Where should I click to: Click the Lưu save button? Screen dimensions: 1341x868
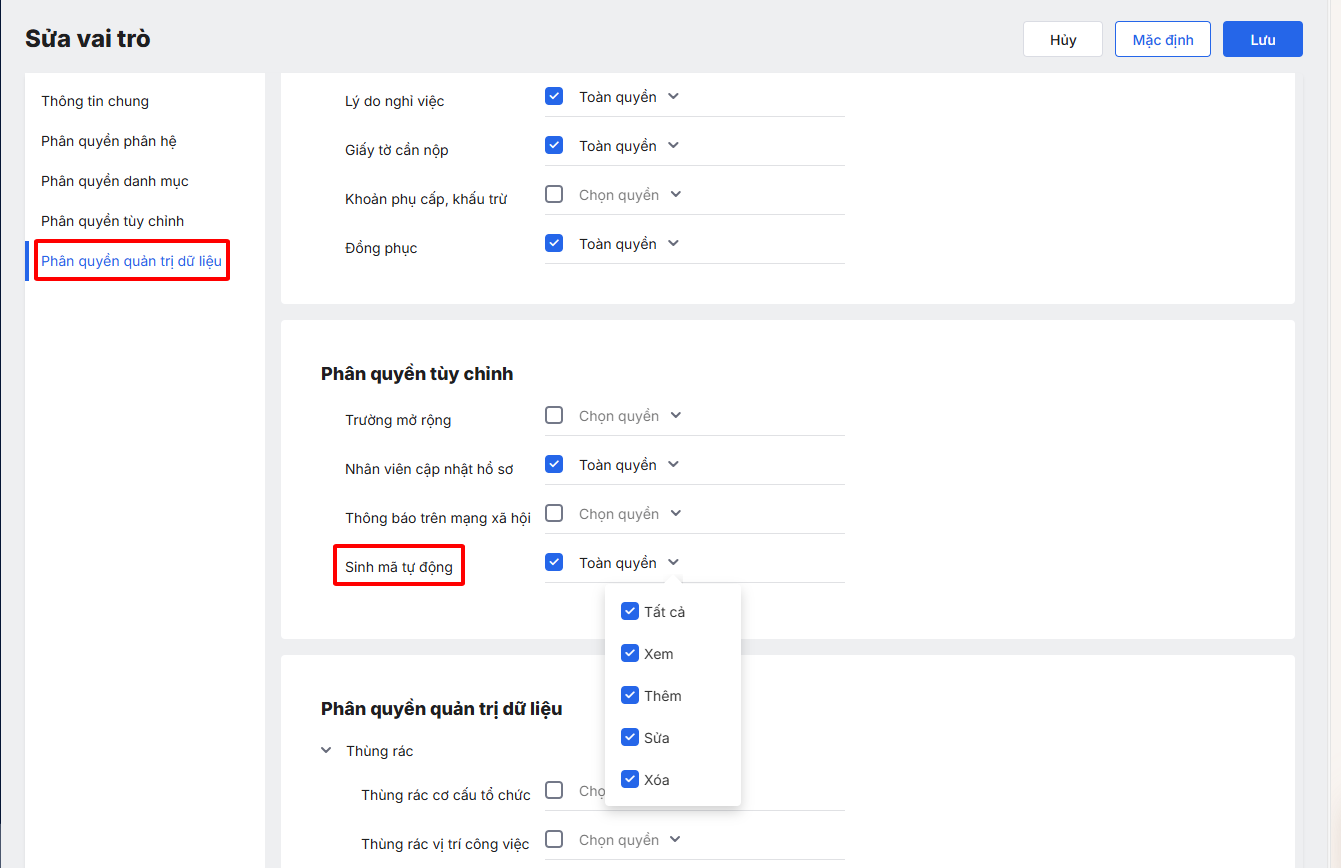pos(1262,40)
